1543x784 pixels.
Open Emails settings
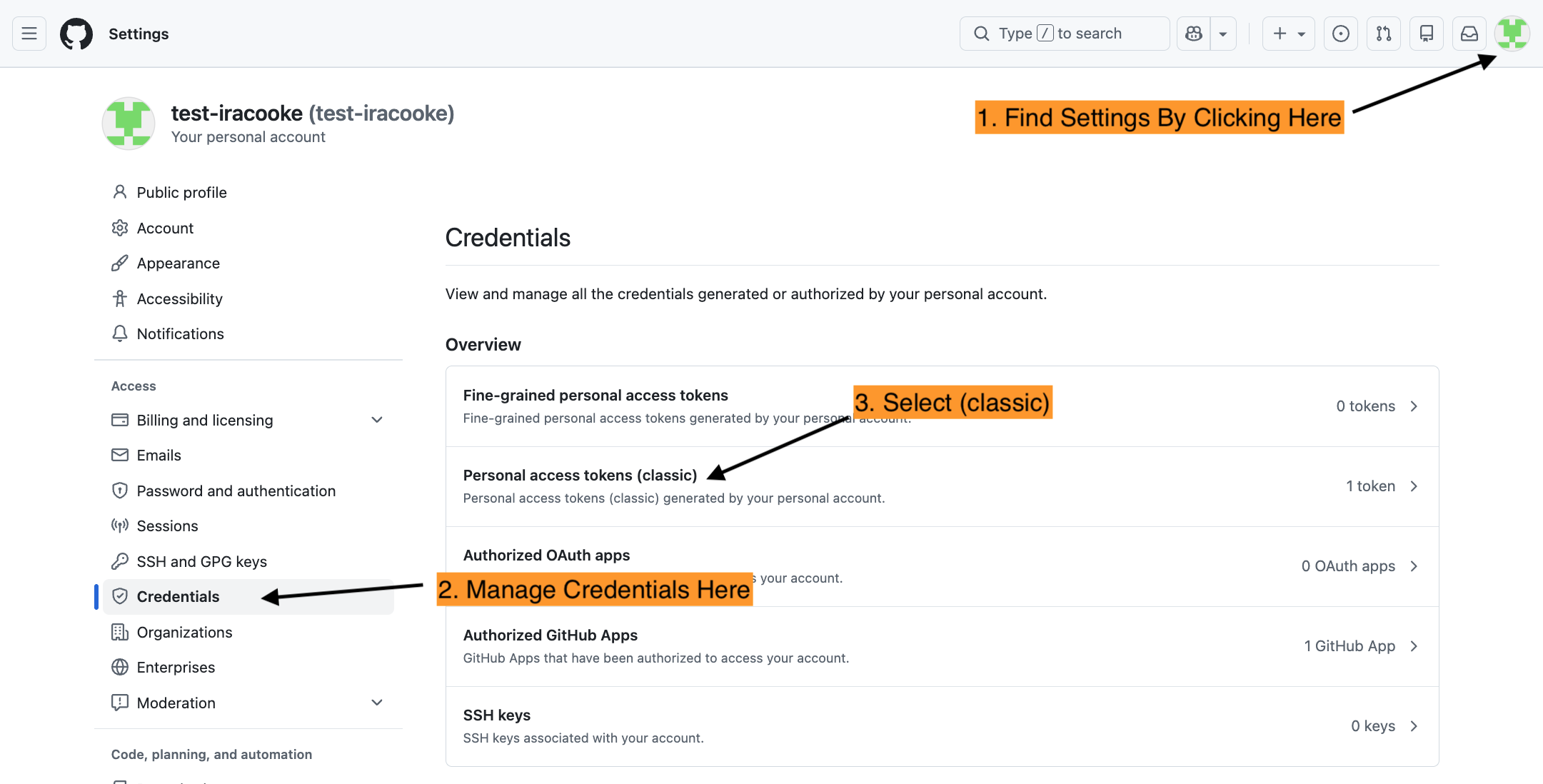248,456
